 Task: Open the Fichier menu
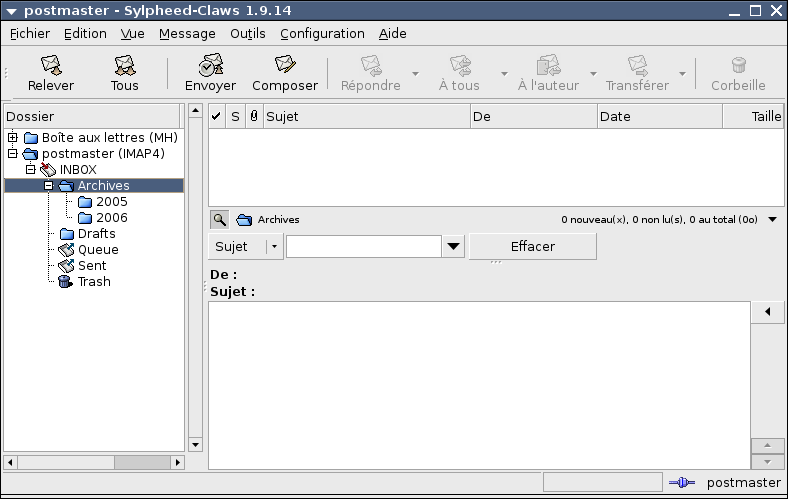pos(30,34)
